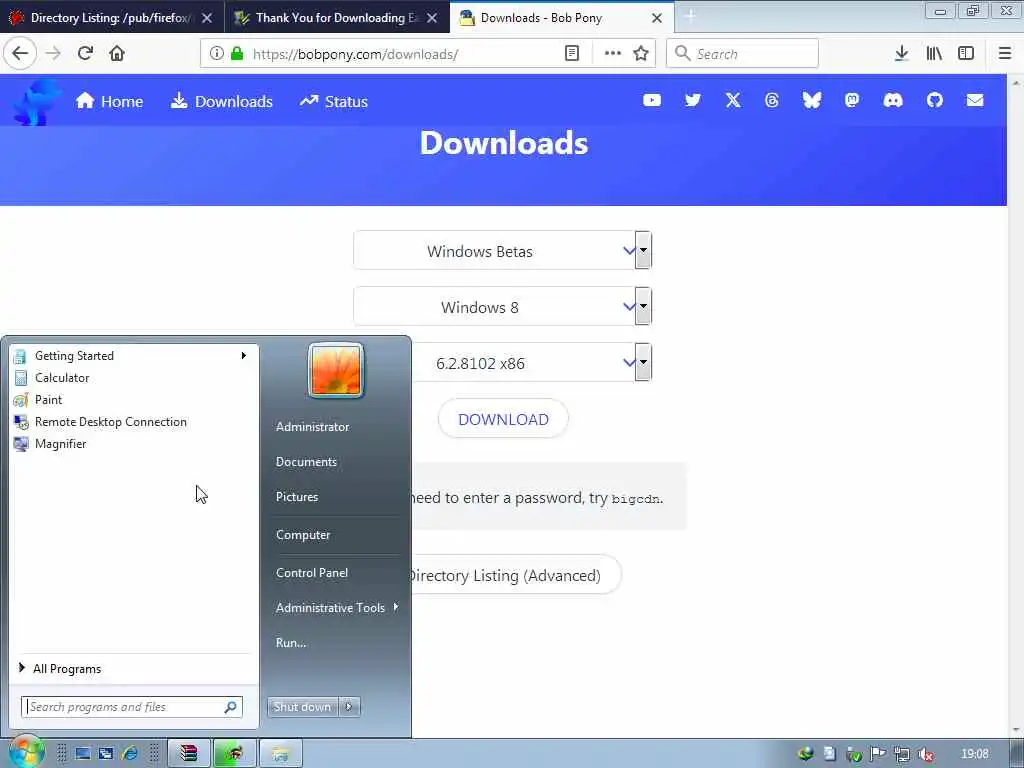Click the email envelope icon in the header
Screen dimensions: 1024x768
point(974,100)
